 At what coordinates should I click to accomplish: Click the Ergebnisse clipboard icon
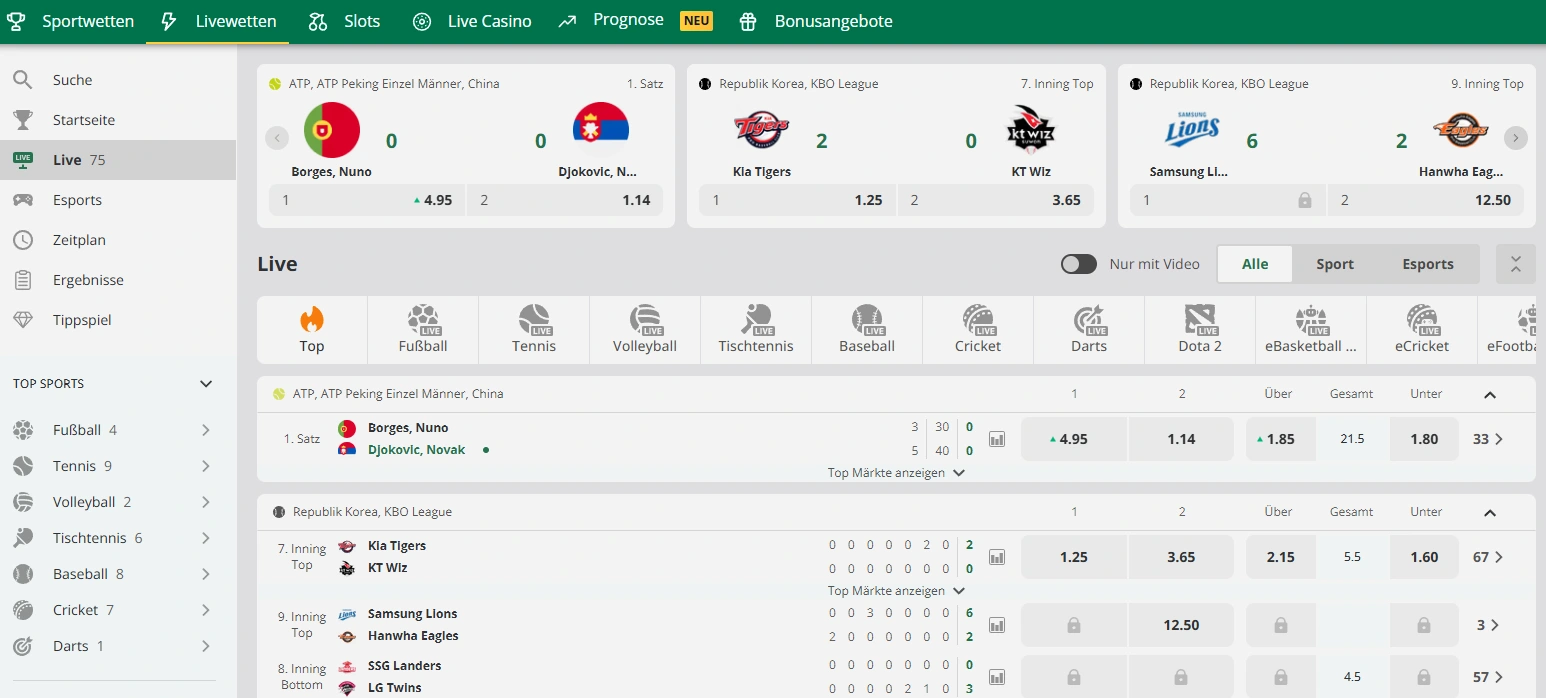pos(22,280)
